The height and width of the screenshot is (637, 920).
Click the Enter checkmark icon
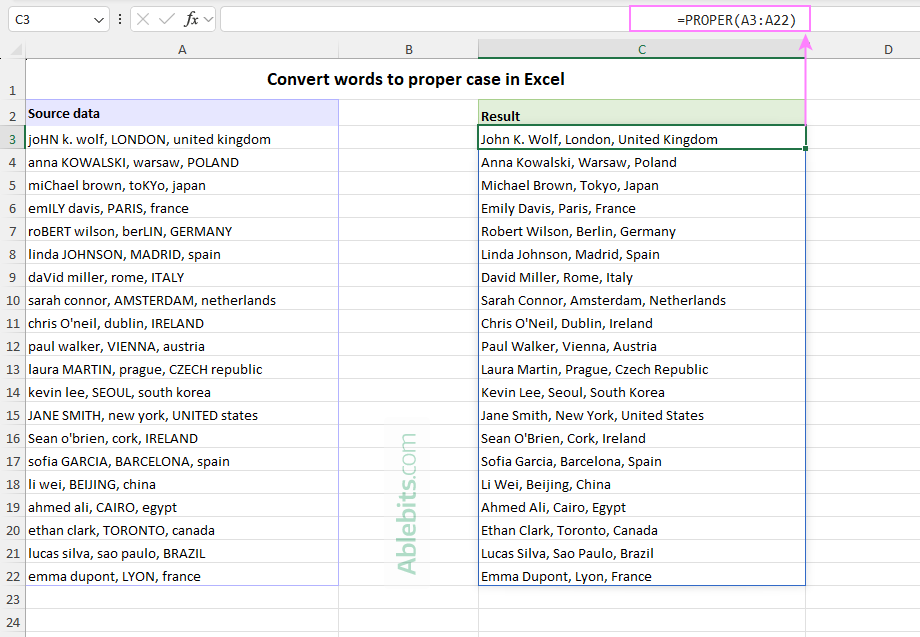(164, 19)
